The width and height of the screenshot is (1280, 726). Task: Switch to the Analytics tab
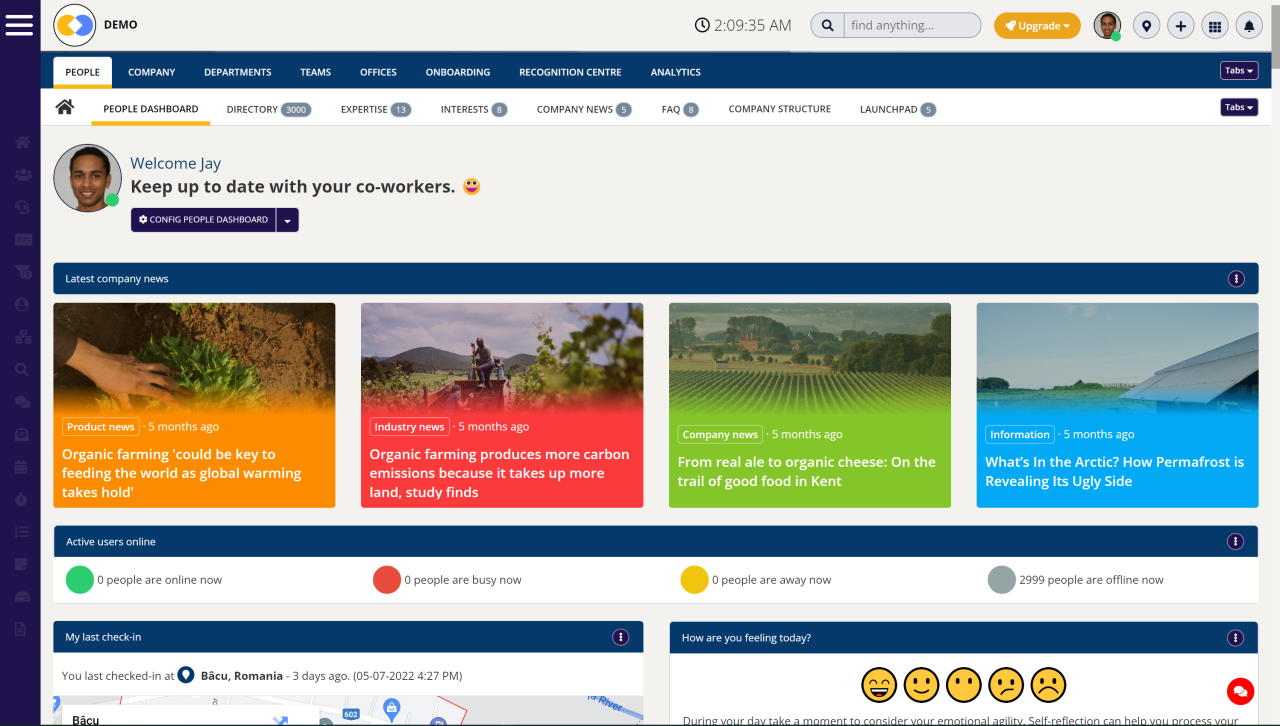click(675, 72)
